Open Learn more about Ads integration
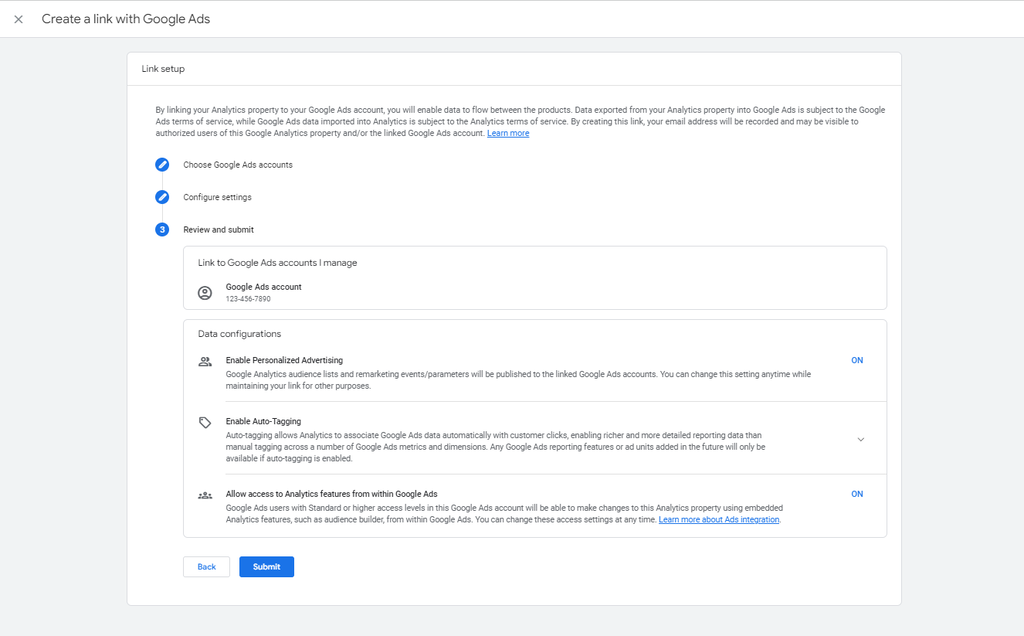 [719, 519]
